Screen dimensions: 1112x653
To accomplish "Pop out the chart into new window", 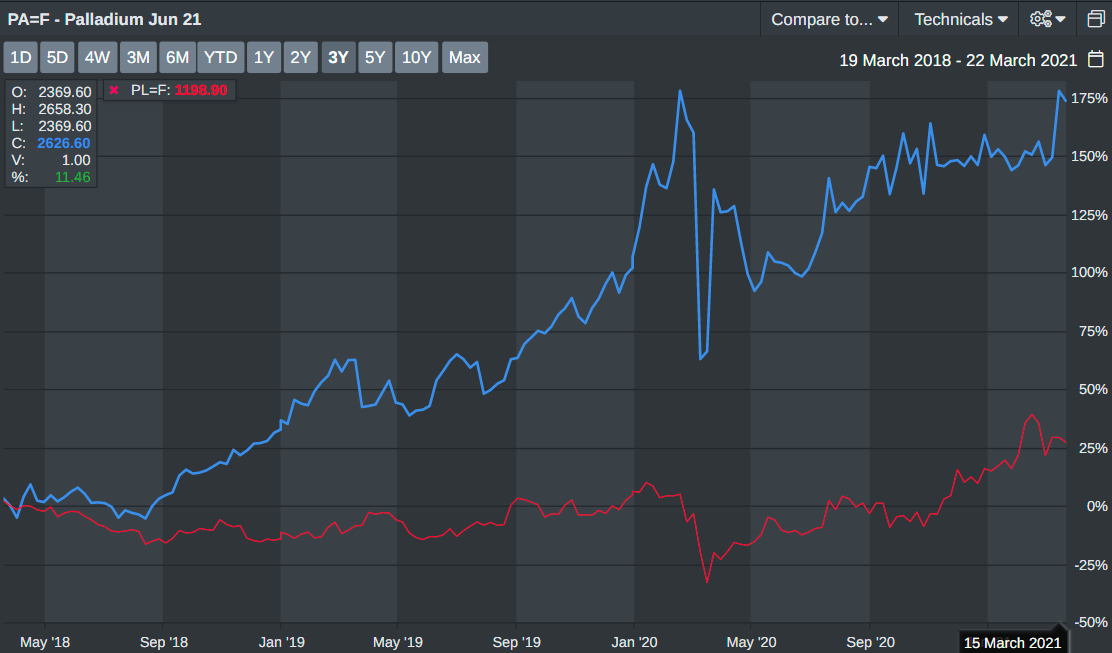I will click(x=1096, y=19).
